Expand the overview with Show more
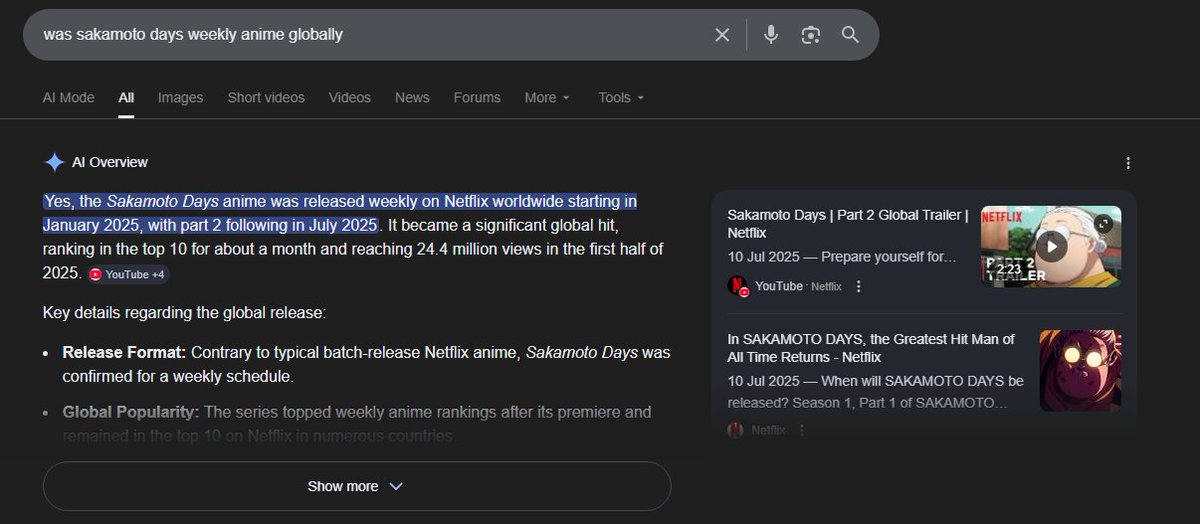 (357, 486)
